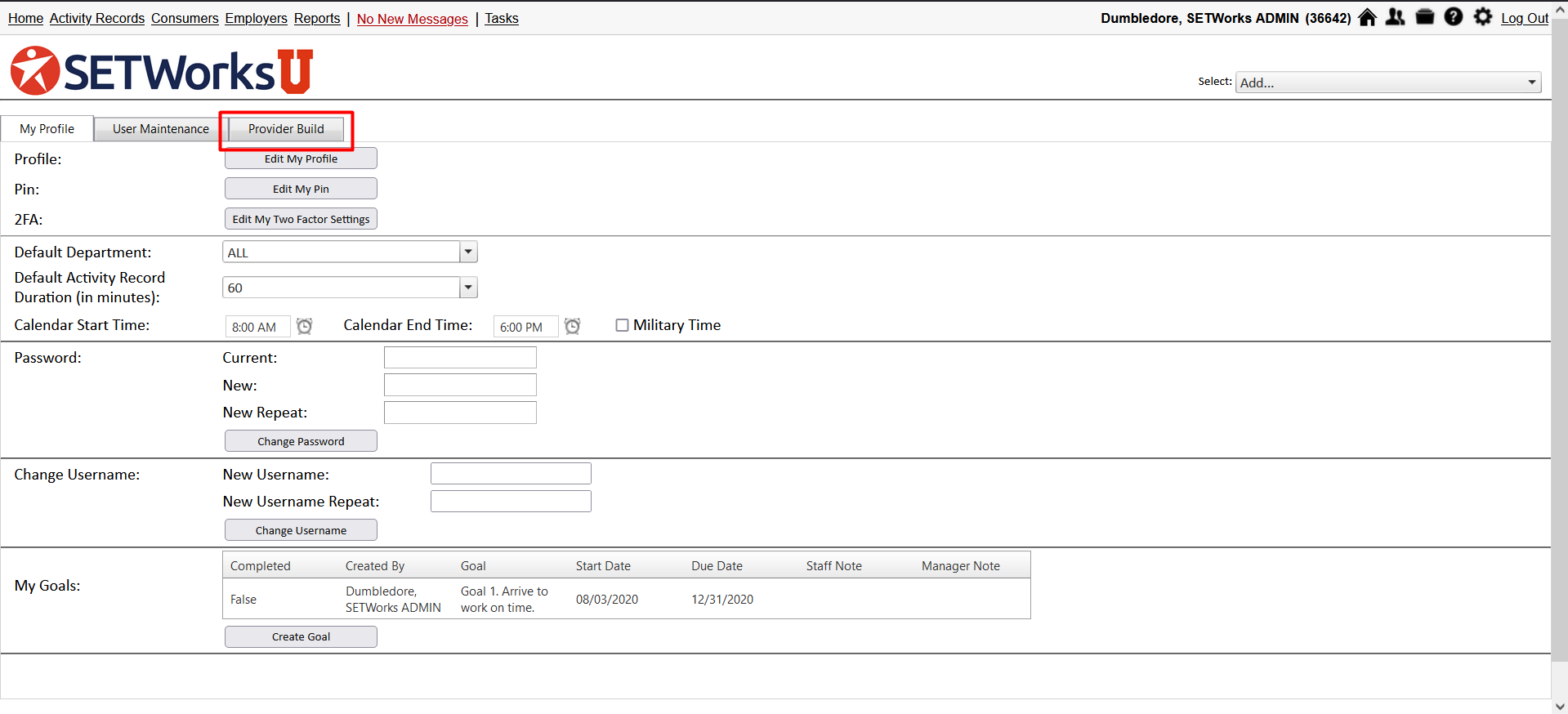Open the help question mark icon
1568x714 pixels.
click(1454, 17)
